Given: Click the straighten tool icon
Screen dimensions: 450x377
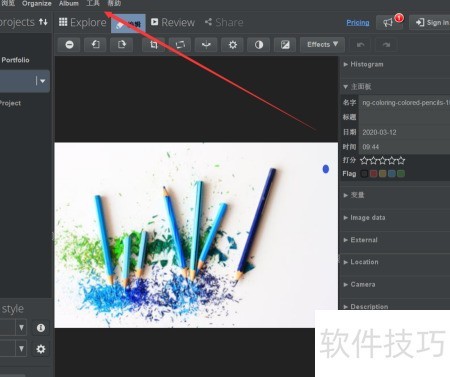Looking at the screenshot, I should pyautogui.click(x=206, y=45).
